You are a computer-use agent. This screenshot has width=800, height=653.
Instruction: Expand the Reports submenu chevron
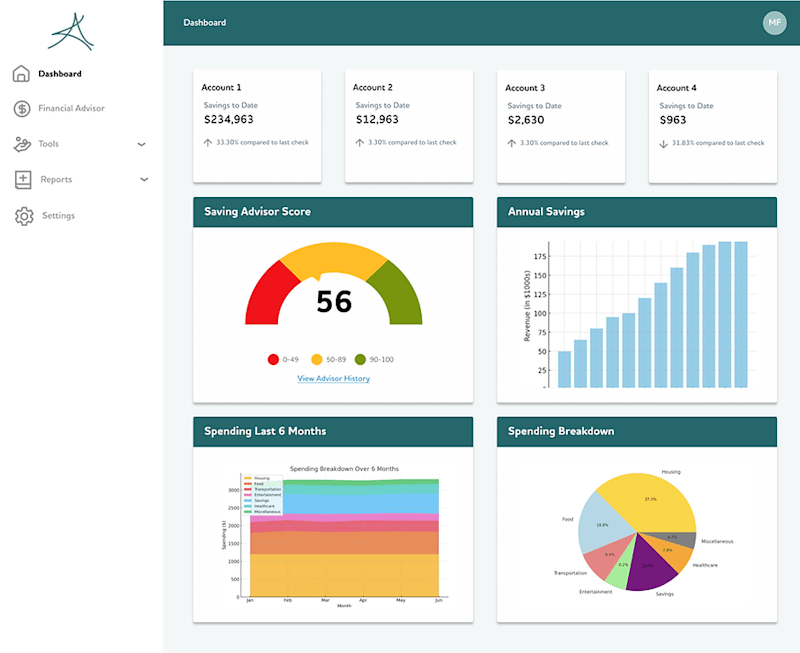[x=144, y=180]
